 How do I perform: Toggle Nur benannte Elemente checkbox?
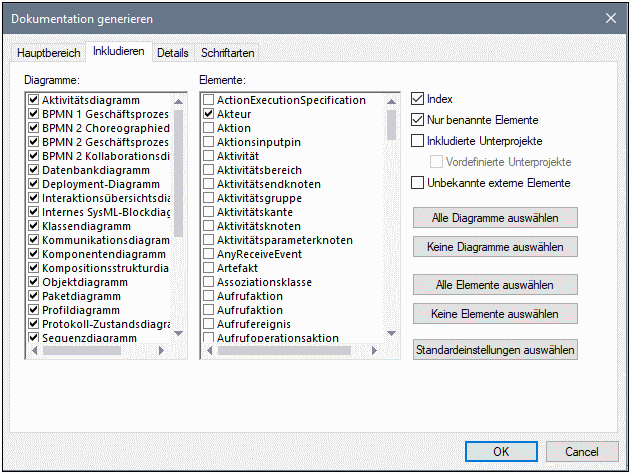(418, 120)
